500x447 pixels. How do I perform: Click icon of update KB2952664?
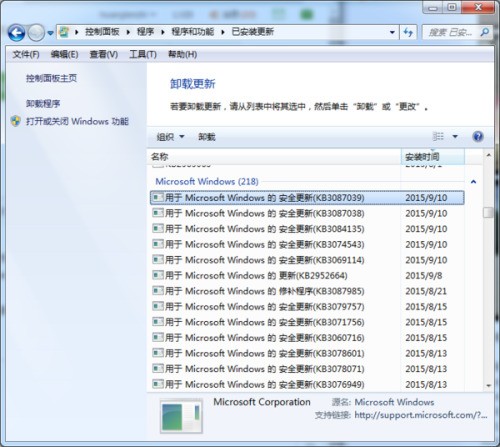(x=158, y=275)
